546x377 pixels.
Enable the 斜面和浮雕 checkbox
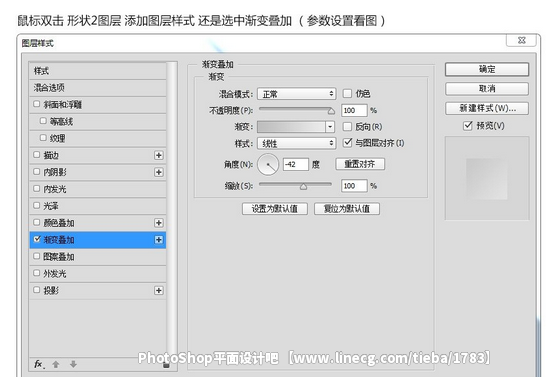[37, 104]
